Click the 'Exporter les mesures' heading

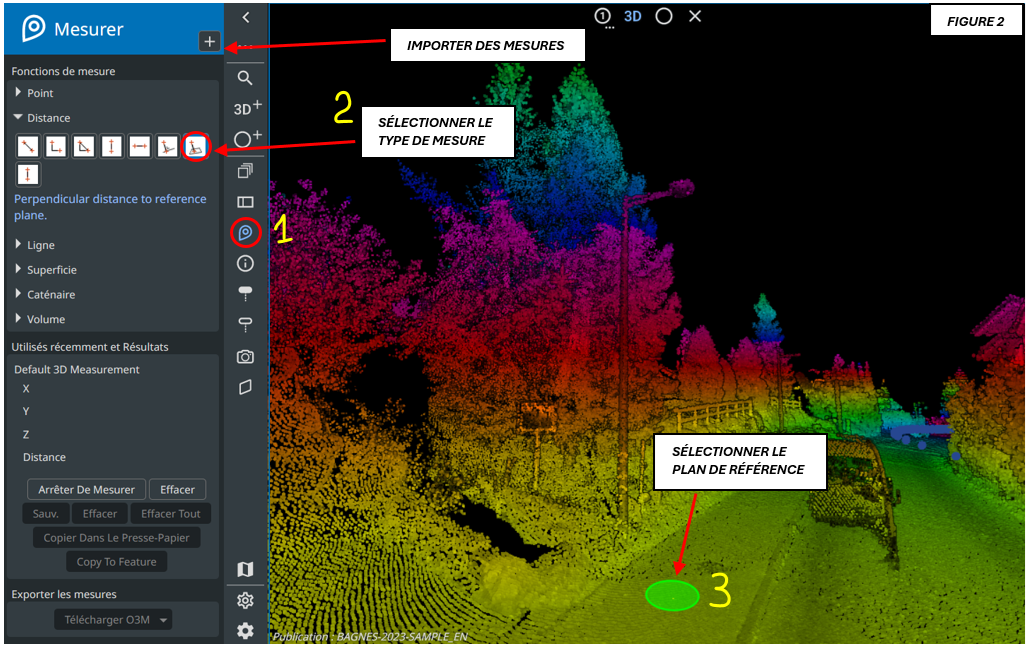click(x=64, y=595)
